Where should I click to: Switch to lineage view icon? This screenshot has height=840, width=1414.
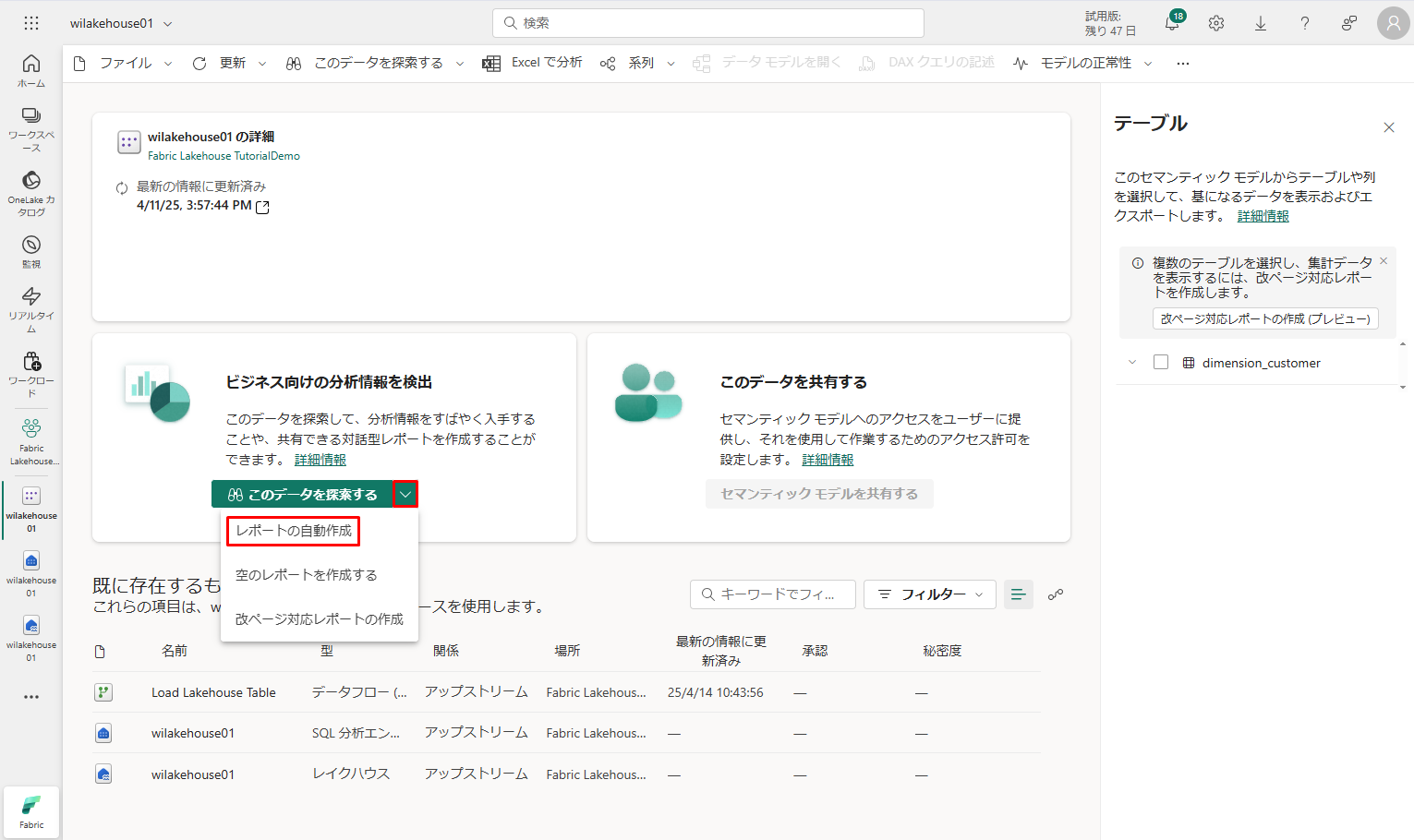coord(1056,594)
